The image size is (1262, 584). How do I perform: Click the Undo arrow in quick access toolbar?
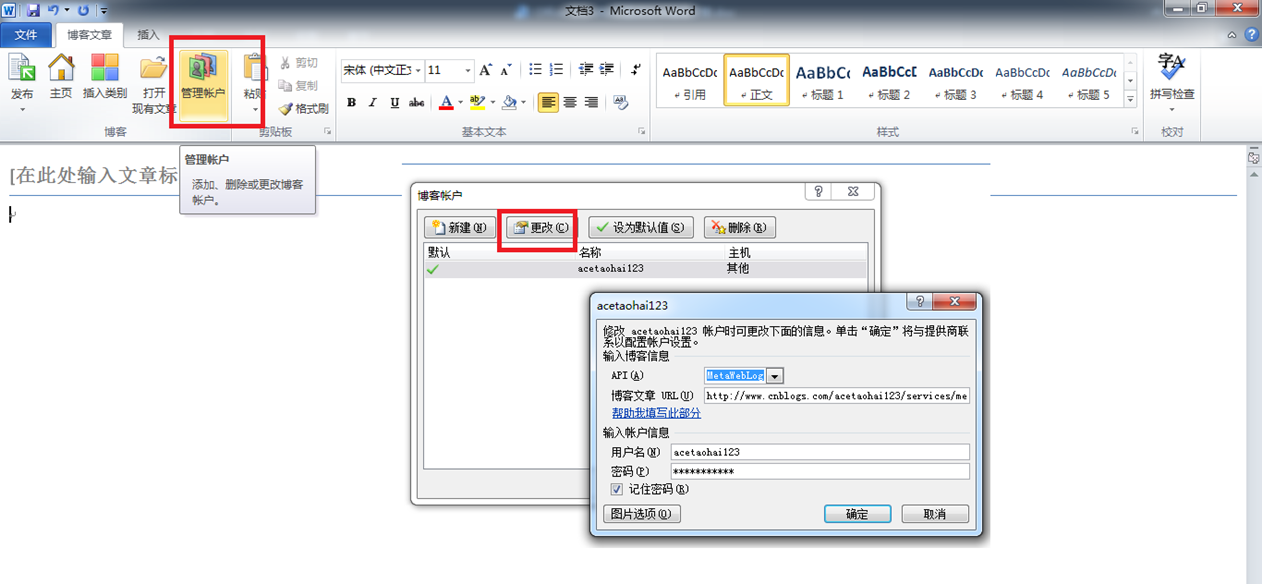55,10
